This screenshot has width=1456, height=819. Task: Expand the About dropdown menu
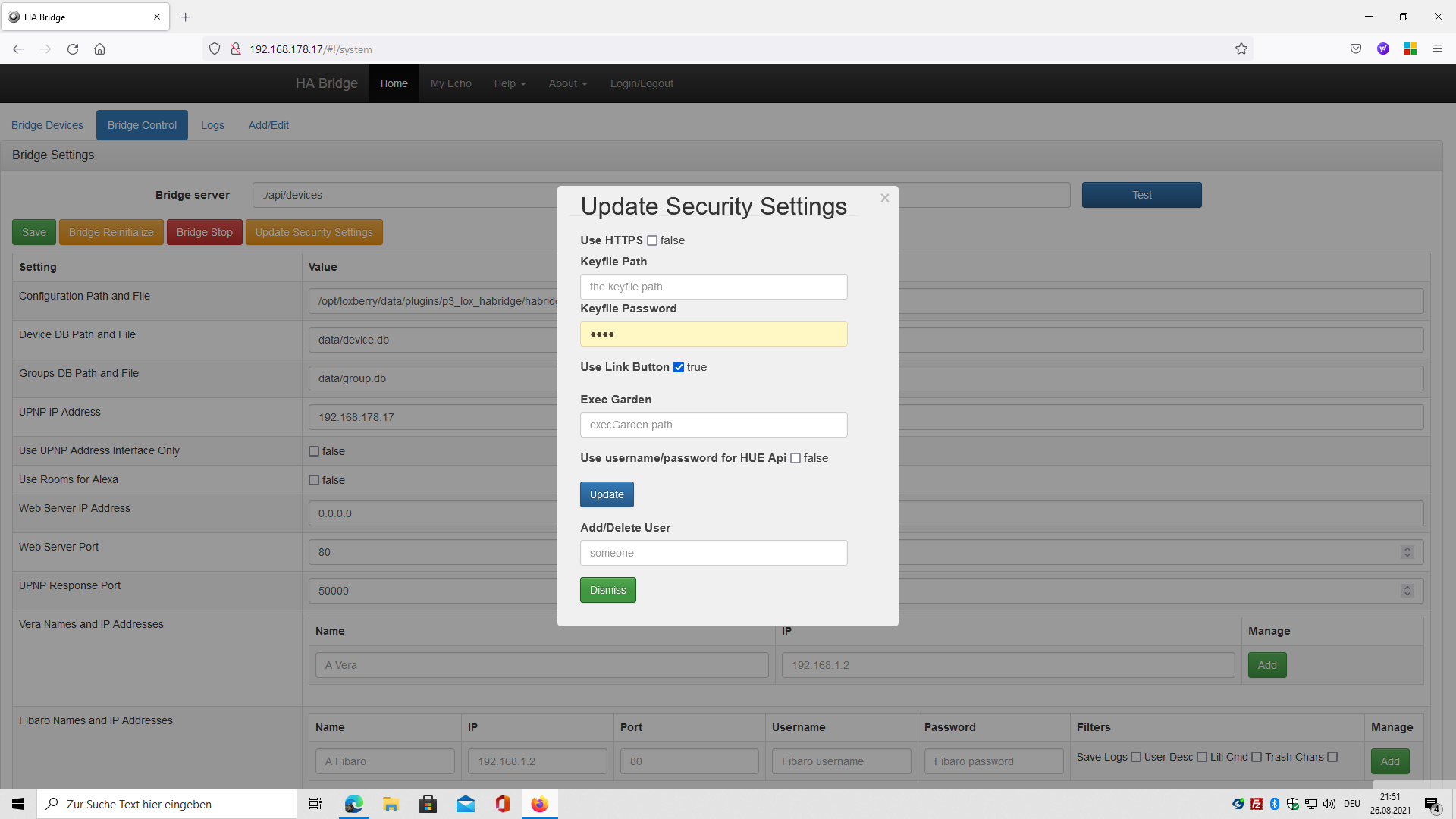(568, 83)
